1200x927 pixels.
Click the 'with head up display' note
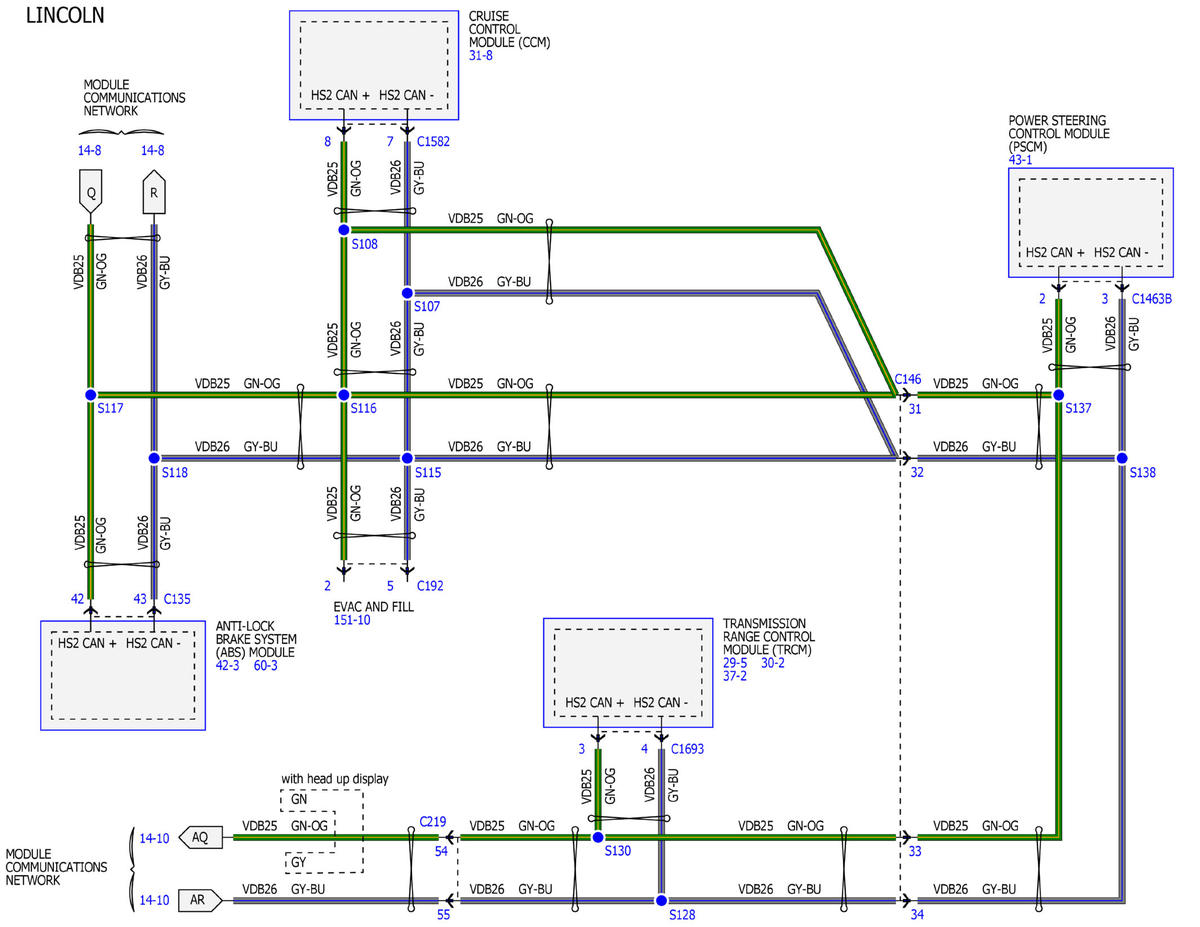[335, 779]
